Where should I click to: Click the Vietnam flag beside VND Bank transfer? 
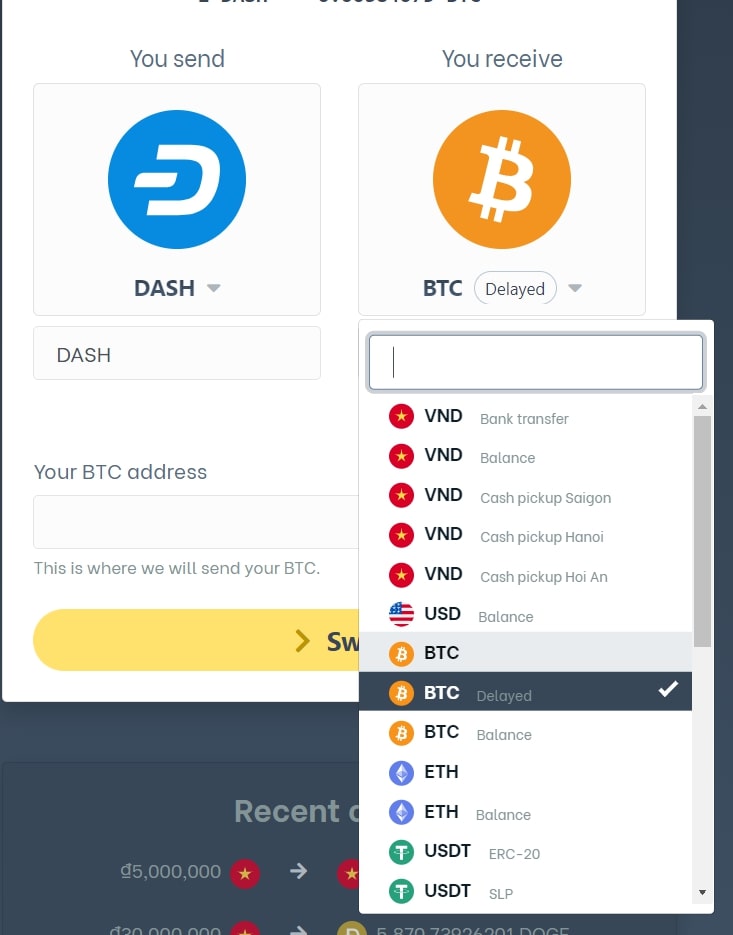click(x=401, y=416)
